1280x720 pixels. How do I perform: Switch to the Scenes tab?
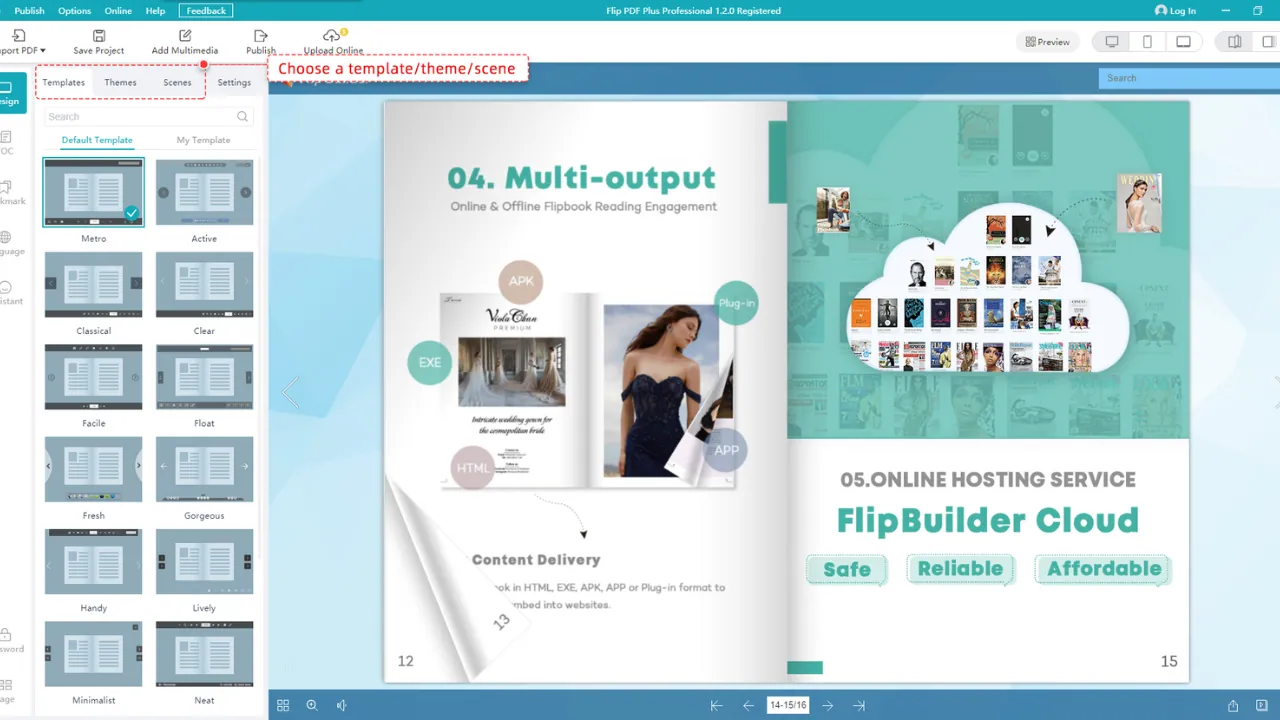[177, 82]
